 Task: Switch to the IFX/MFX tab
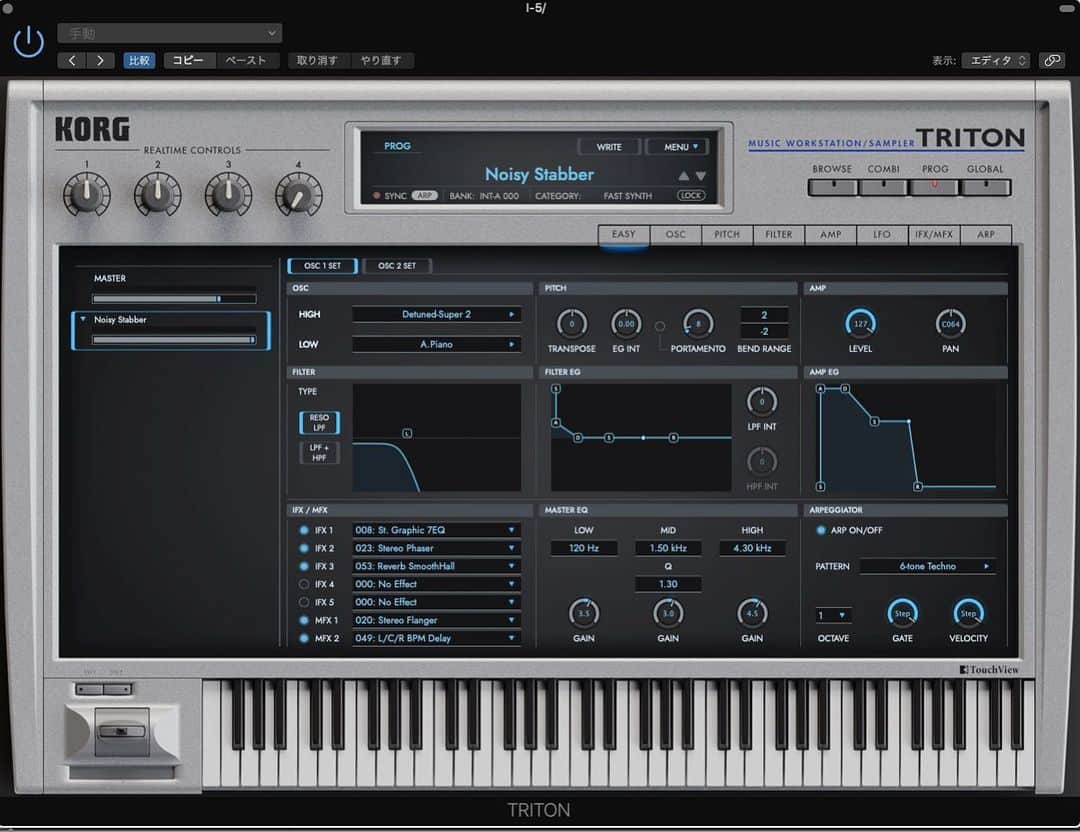[934, 235]
